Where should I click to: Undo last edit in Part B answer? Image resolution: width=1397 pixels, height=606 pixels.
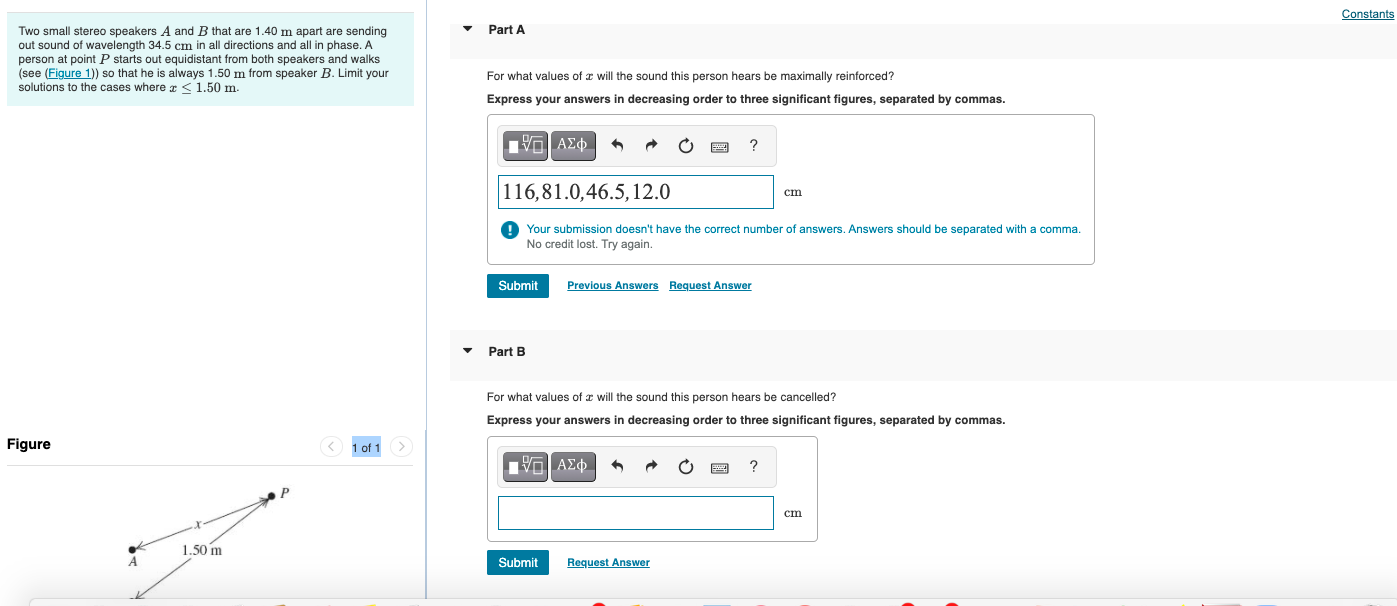tap(617, 466)
